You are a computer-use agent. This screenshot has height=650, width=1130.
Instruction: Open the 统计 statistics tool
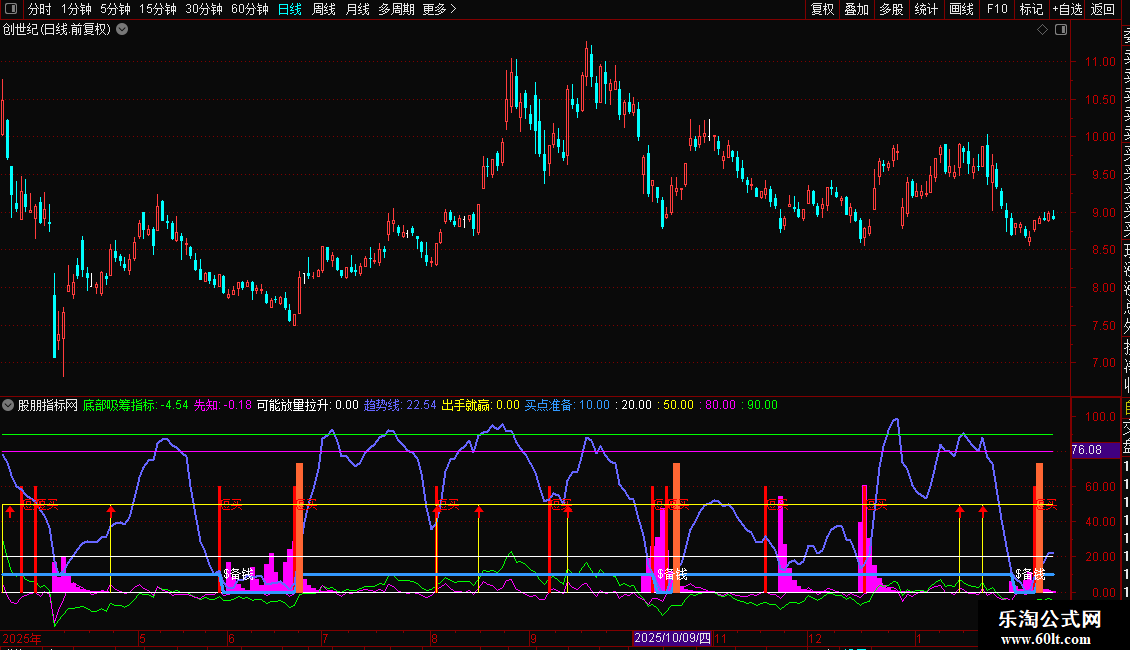(926, 9)
